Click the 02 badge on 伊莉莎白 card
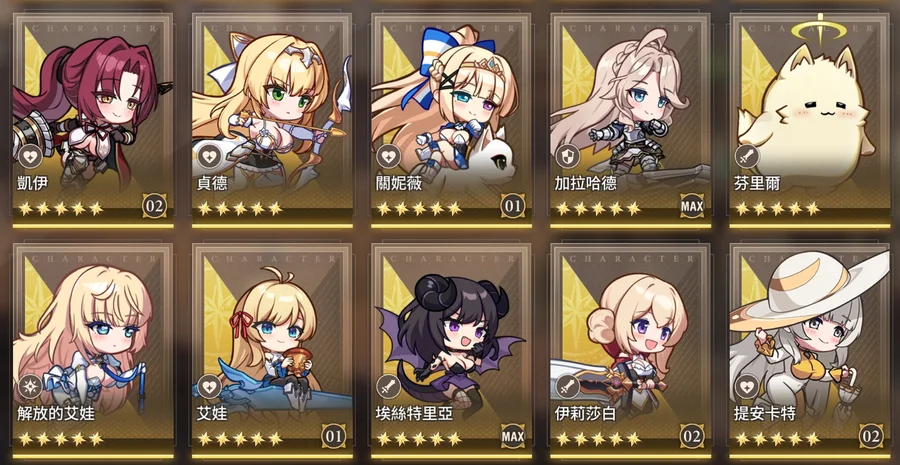 pyautogui.click(x=692, y=437)
